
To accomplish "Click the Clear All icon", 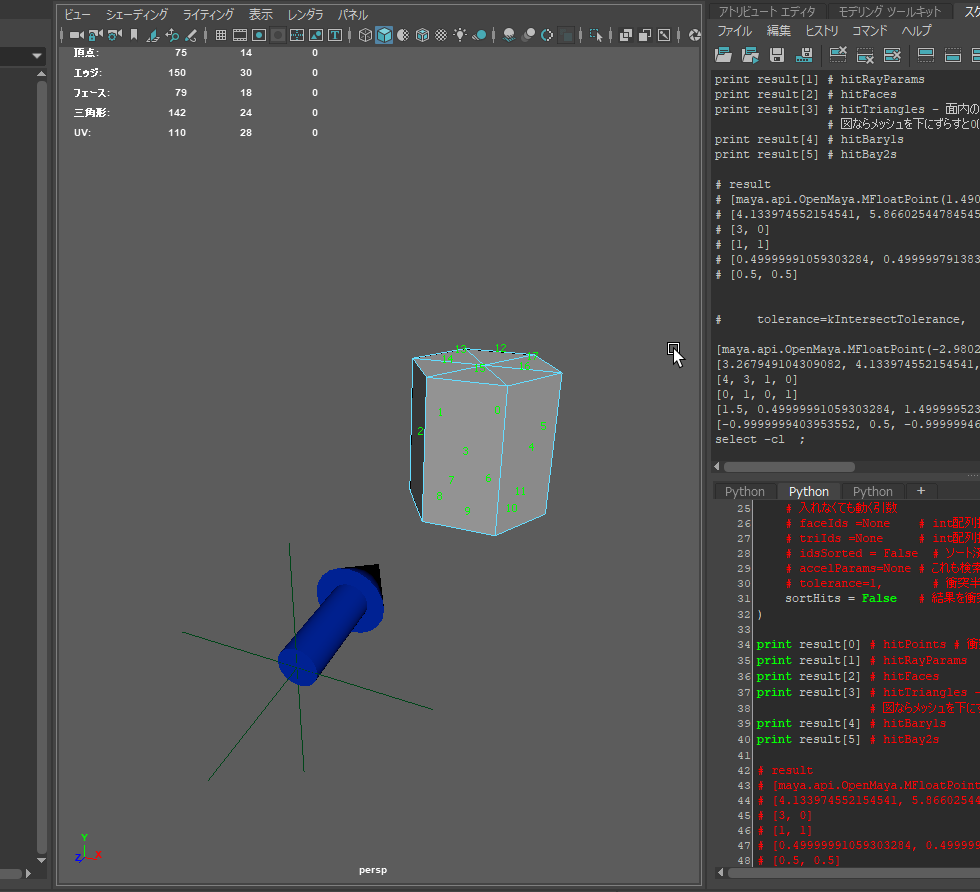I will 892,54.
